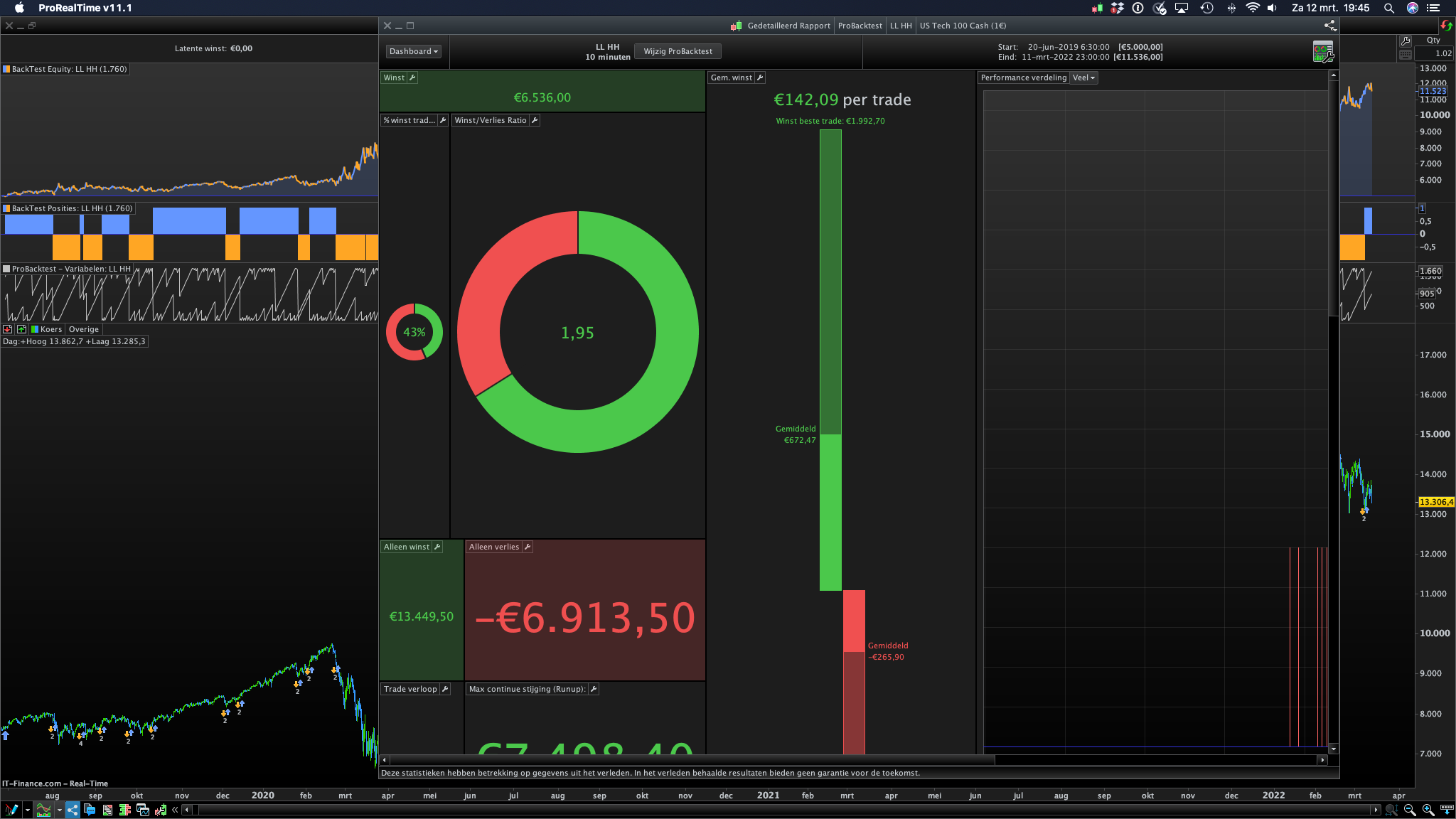Open wrench settings for Alleen verlies widget
Viewport: 1456px width, 819px height.
[x=528, y=547]
